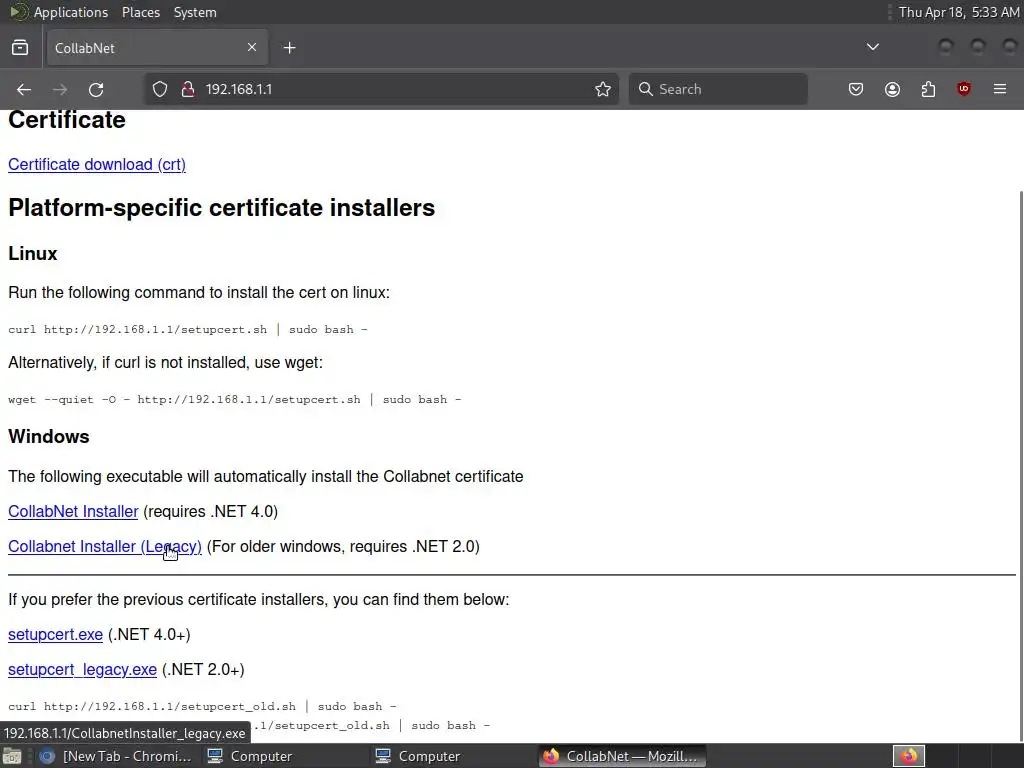Open the Firefox account icon
The width and height of the screenshot is (1024, 768).
pyautogui.click(x=892, y=89)
